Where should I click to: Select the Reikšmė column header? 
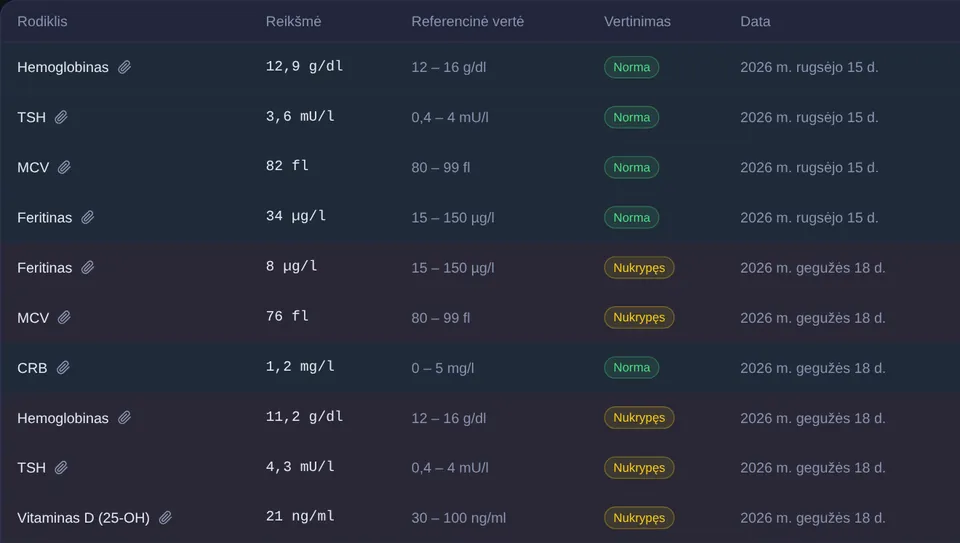tap(293, 21)
